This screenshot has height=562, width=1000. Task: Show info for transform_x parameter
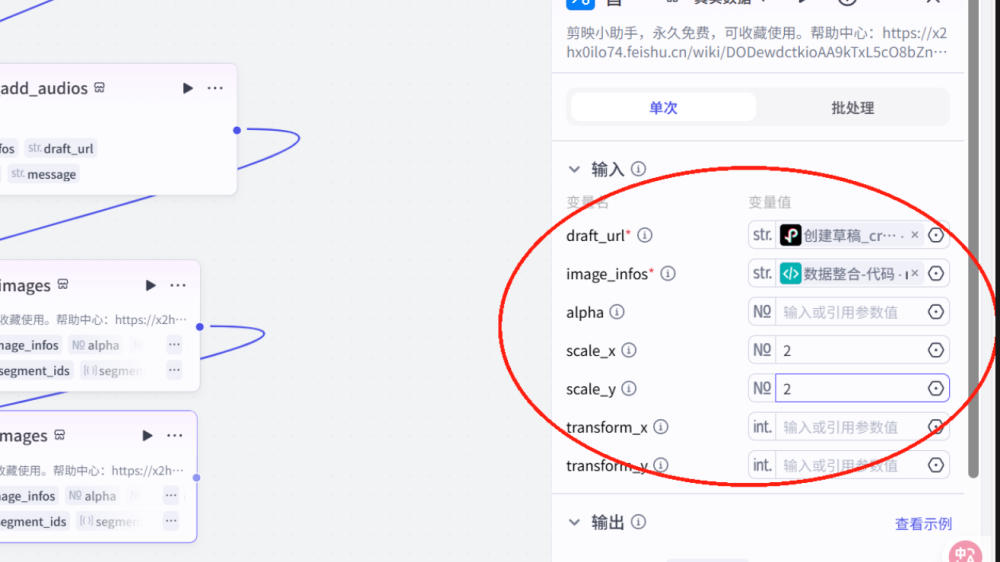pos(661,427)
